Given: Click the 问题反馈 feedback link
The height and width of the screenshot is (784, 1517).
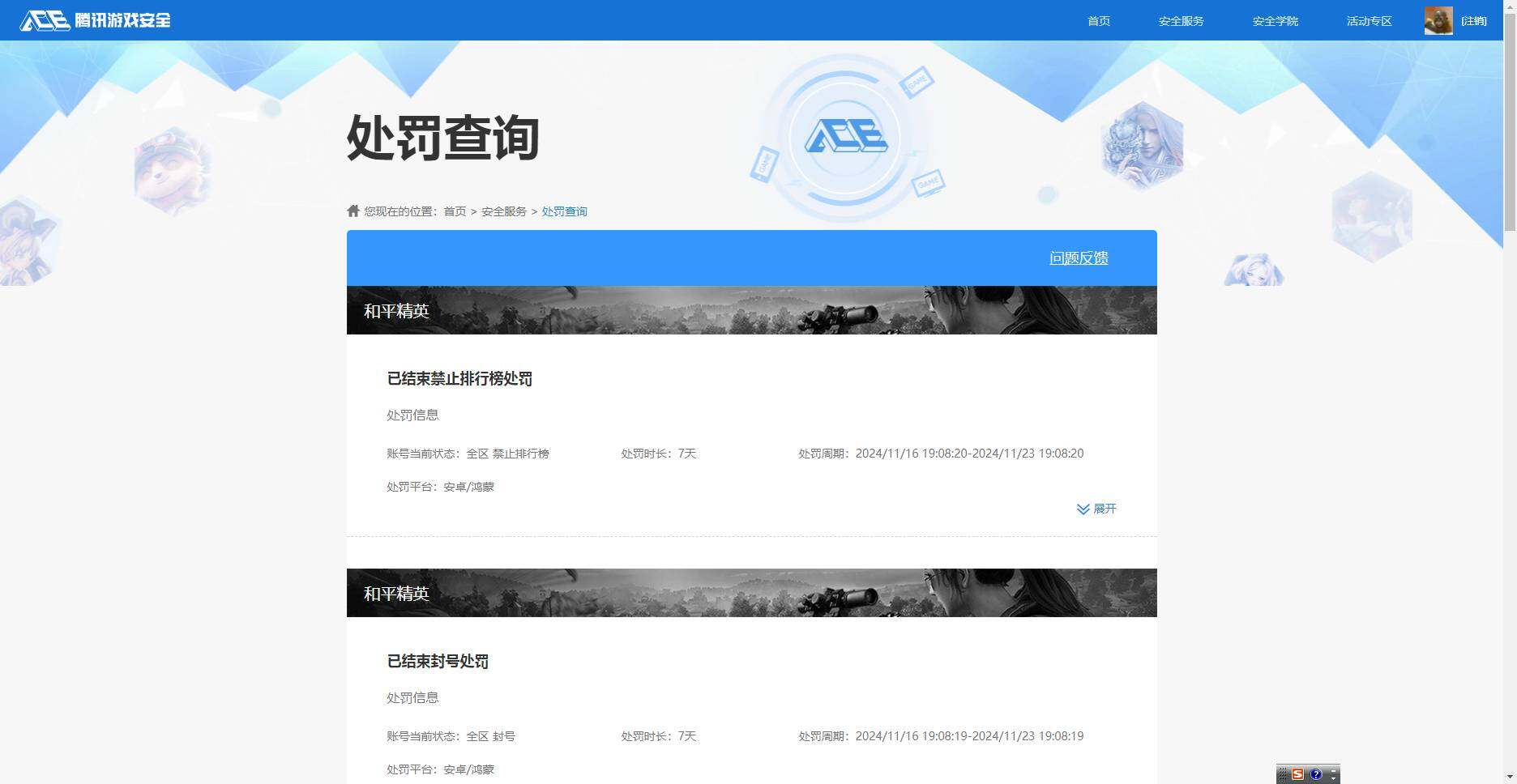Looking at the screenshot, I should pyautogui.click(x=1079, y=258).
